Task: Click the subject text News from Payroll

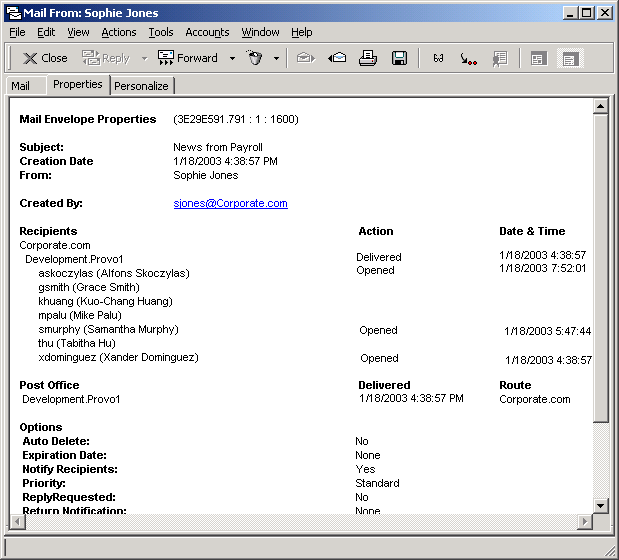Action: (x=218, y=147)
